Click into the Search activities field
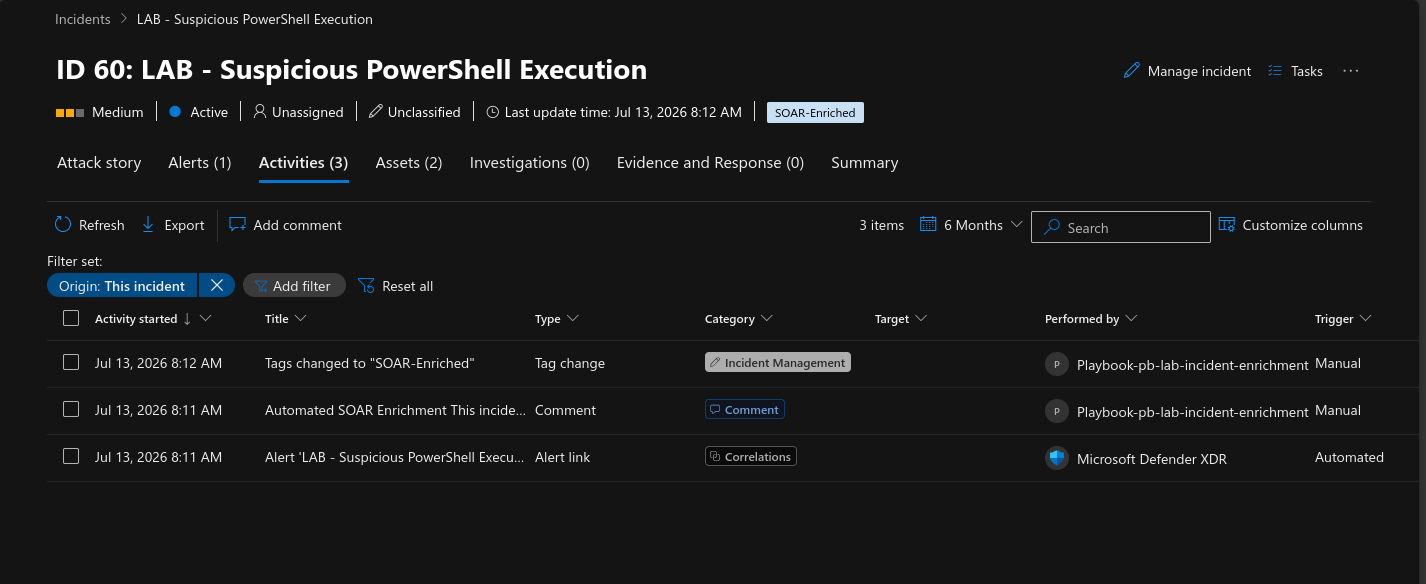Viewport: 1426px width, 584px height. click(x=1120, y=227)
